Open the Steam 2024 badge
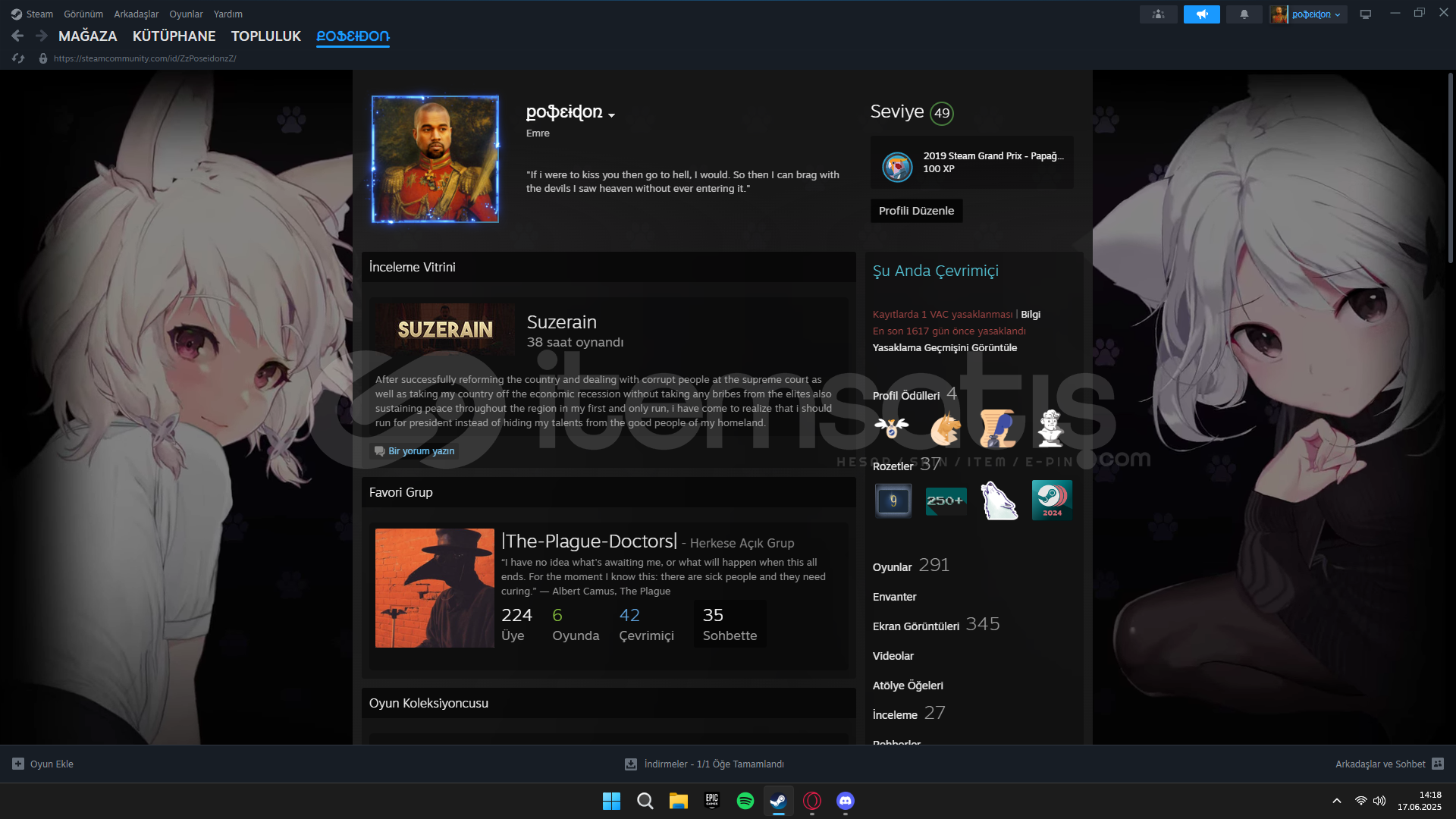The height and width of the screenshot is (819, 1456). pos(1052,500)
